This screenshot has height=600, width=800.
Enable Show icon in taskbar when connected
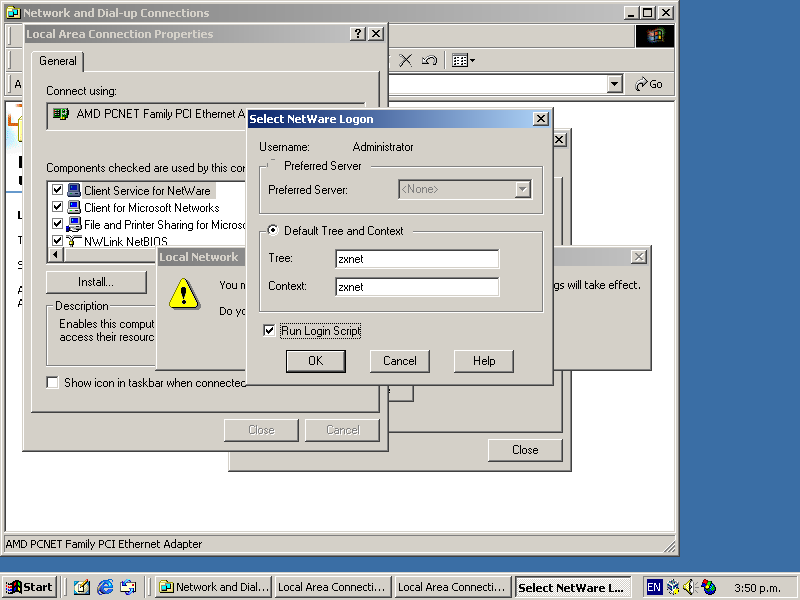tap(52, 382)
